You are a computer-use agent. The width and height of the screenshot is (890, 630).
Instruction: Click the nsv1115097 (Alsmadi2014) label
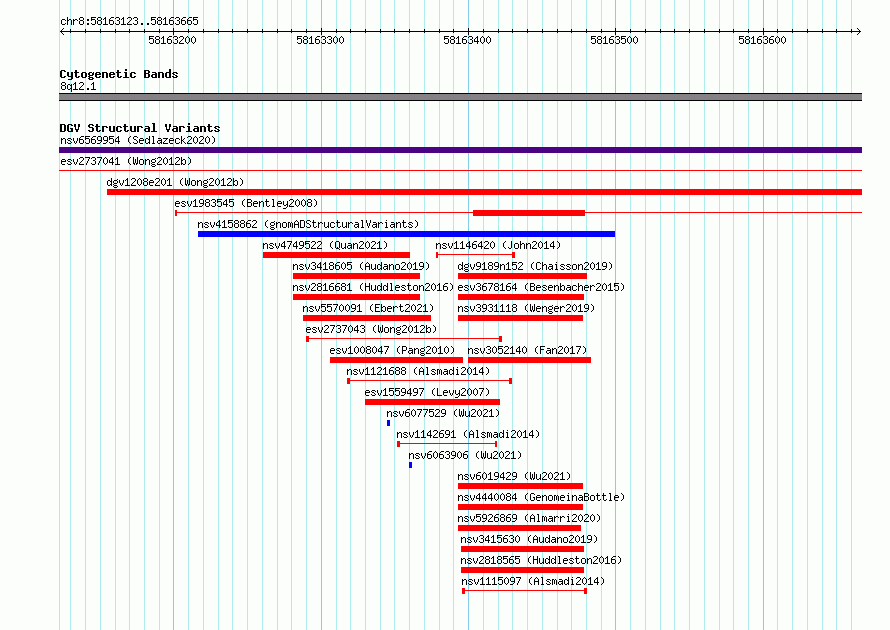[x=533, y=581]
